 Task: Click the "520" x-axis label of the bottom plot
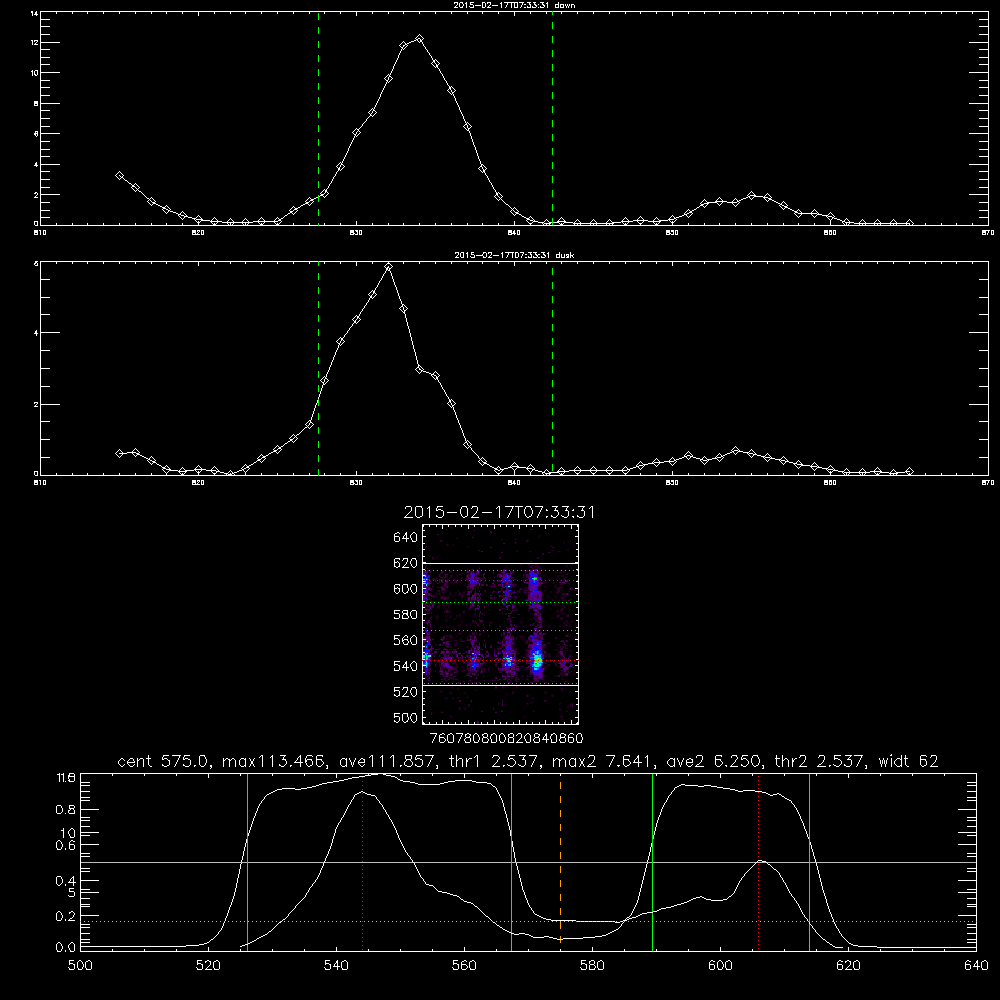click(208, 966)
